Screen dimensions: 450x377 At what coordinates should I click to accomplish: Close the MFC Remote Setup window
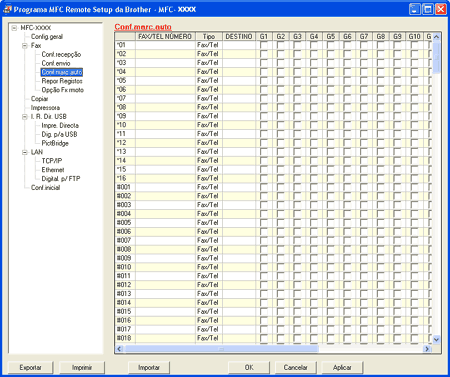point(441,9)
